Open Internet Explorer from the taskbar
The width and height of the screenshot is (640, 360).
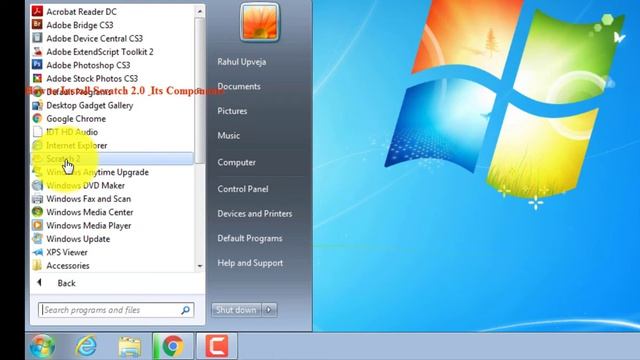(86, 346)
